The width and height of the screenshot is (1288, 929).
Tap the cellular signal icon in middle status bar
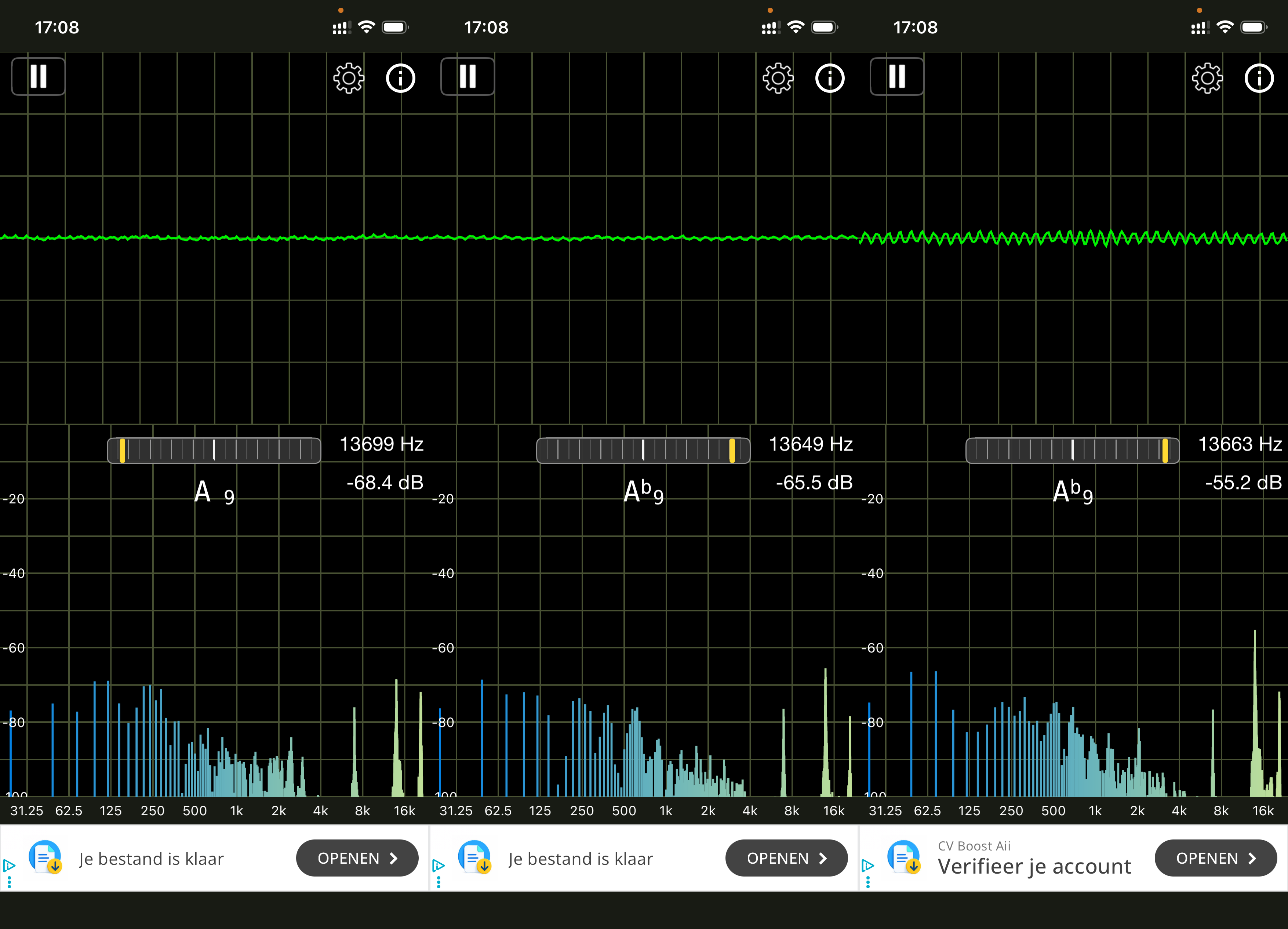(x=771, y=28)
